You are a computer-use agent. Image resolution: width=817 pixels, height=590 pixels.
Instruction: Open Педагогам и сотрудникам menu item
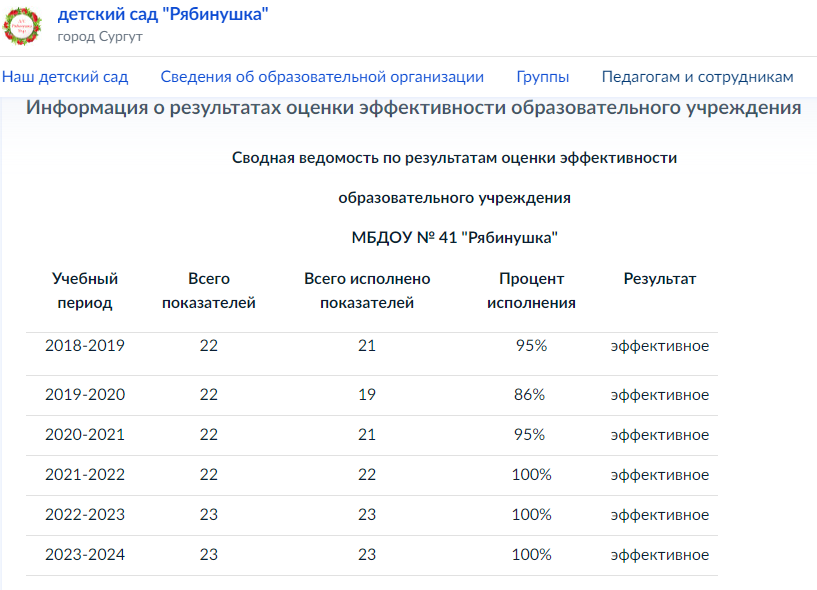coord(697,77)
